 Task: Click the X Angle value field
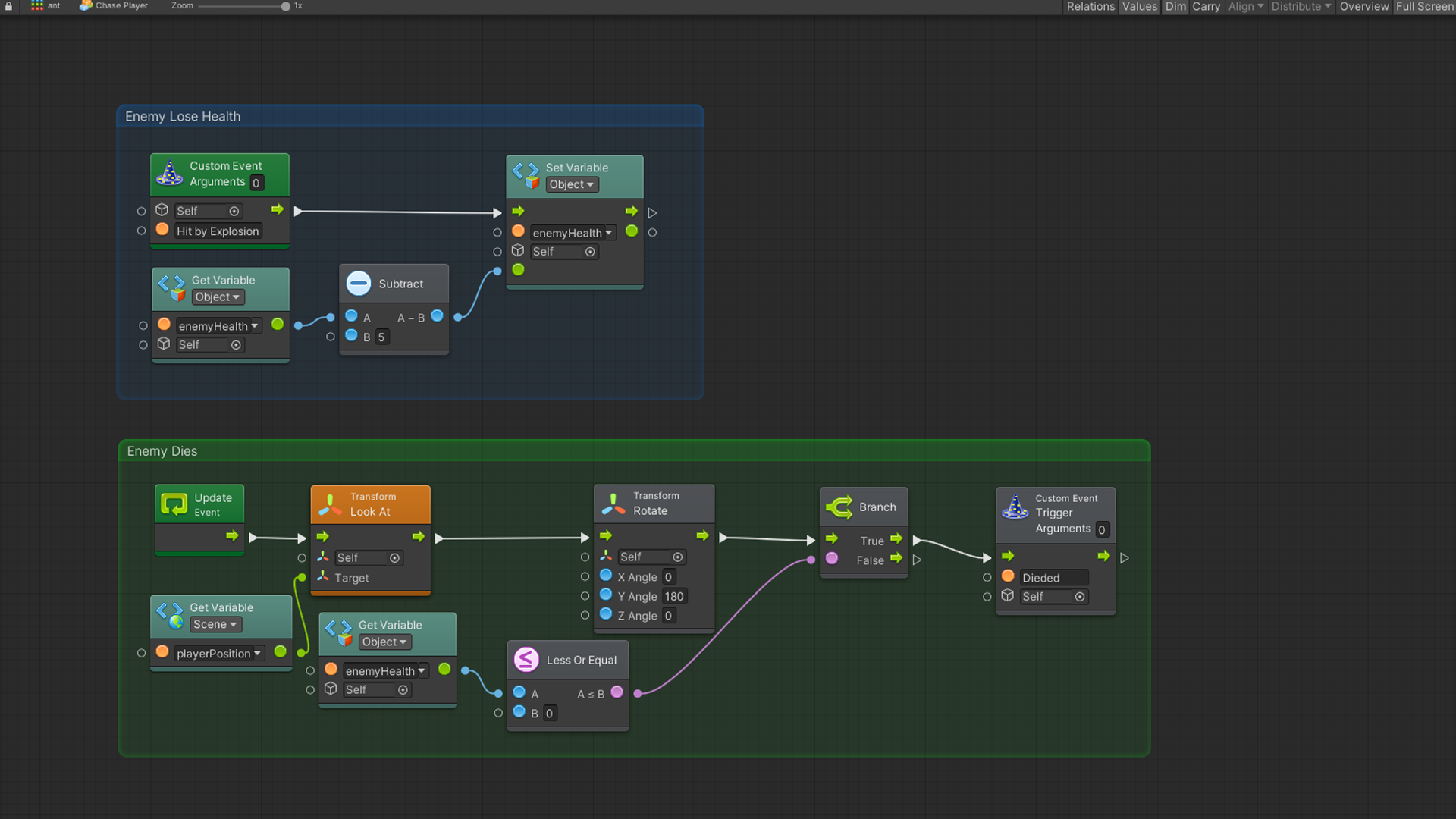(669, 577)
